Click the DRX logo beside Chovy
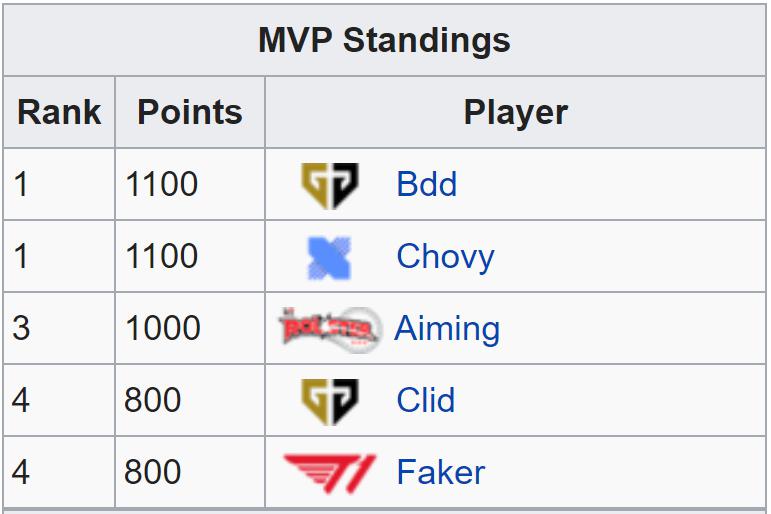 tap(329, 257)
